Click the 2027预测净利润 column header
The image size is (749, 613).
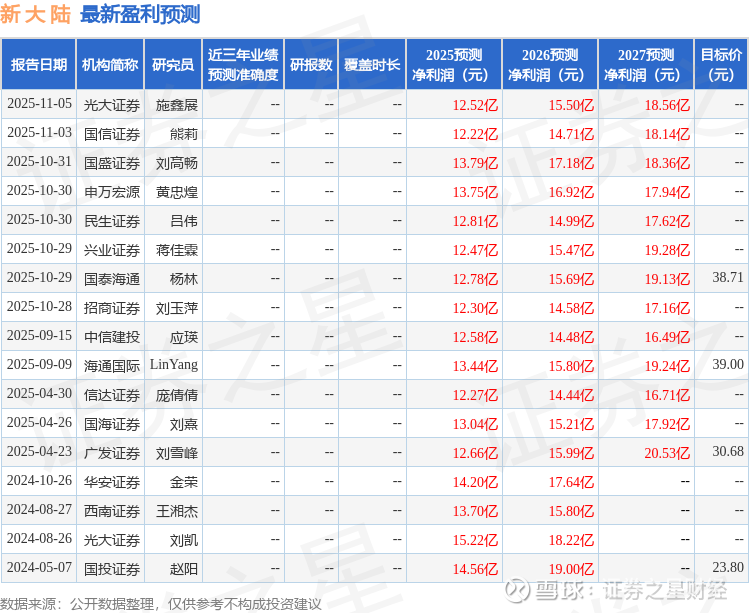point(646,65)
